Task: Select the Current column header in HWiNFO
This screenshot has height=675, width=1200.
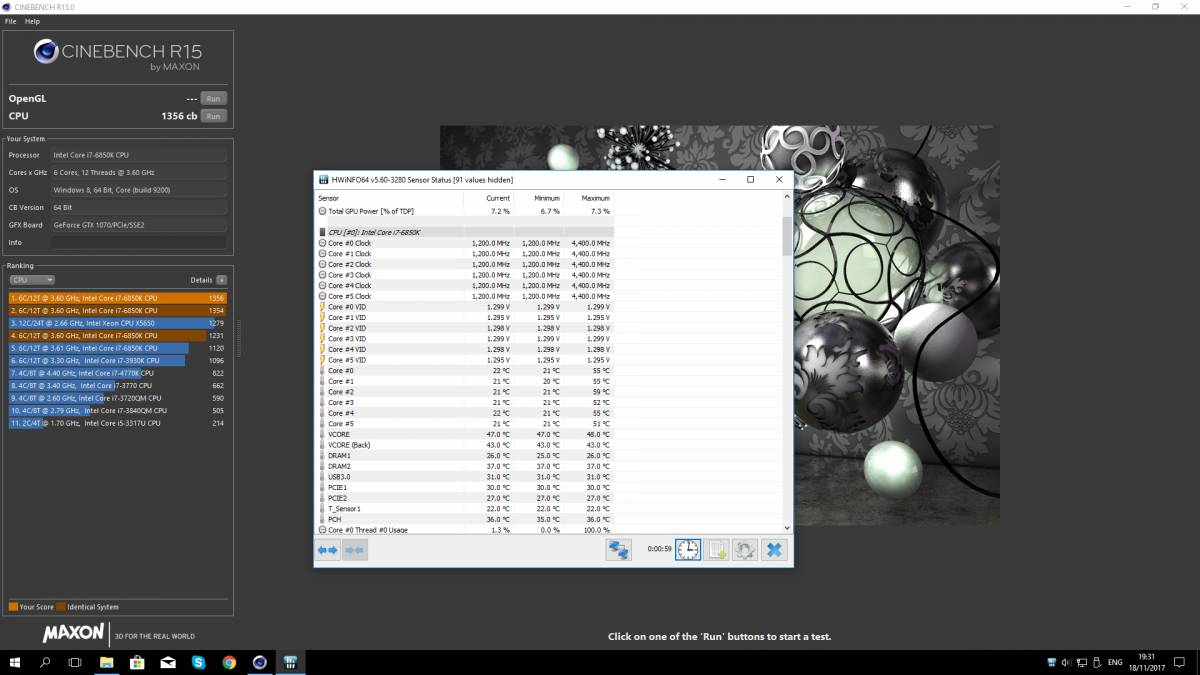Action: (x=487, y=198)
